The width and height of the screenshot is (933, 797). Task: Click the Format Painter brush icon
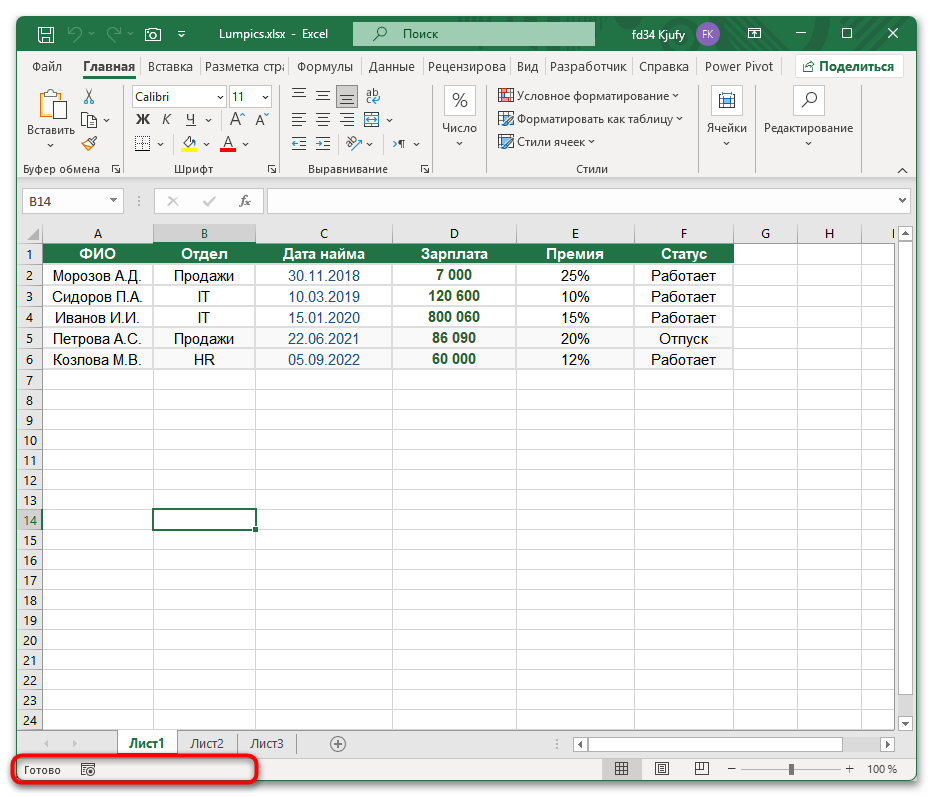click(89, 143)
